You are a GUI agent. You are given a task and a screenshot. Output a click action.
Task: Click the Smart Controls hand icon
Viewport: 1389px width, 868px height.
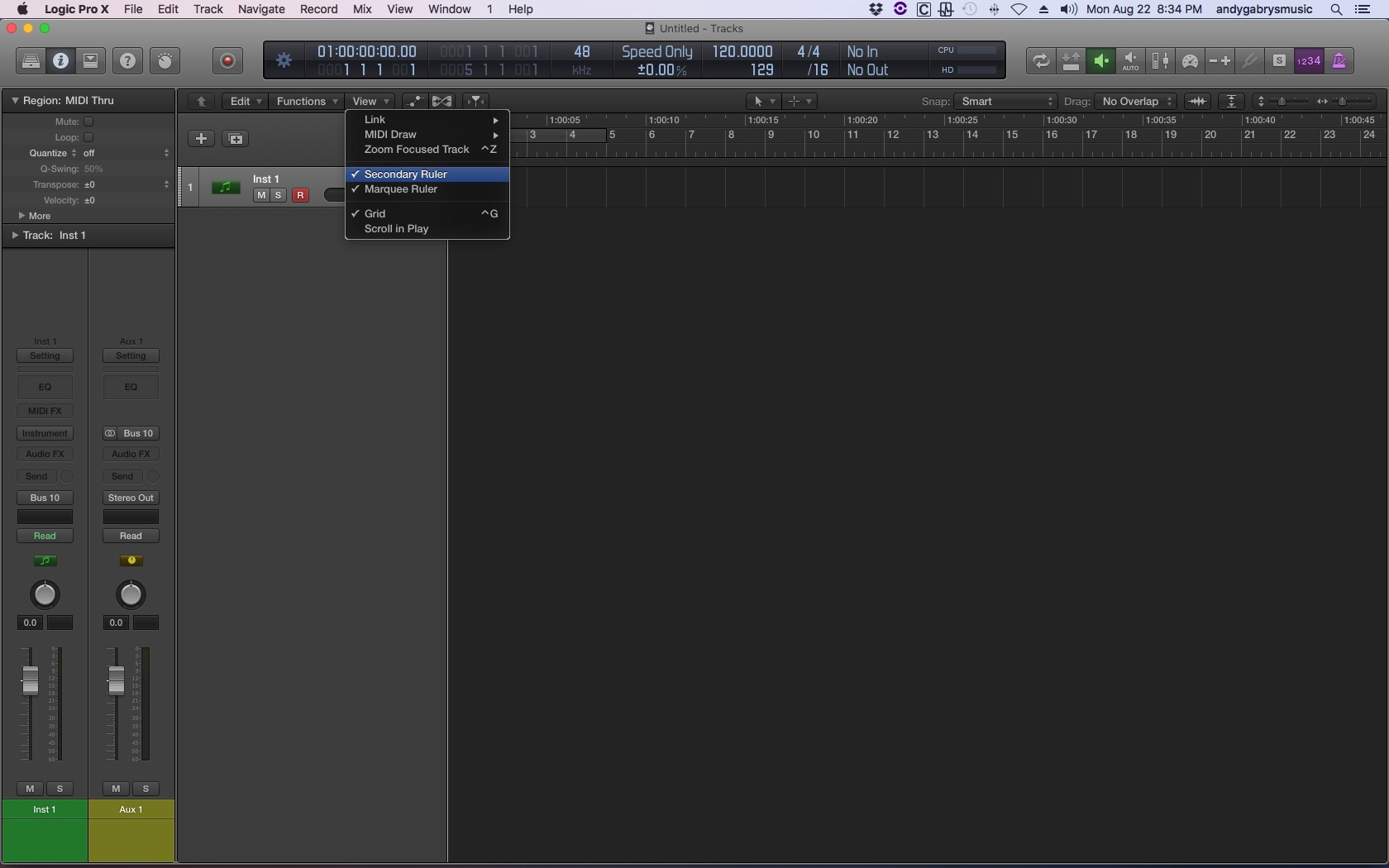pos(165,60)
